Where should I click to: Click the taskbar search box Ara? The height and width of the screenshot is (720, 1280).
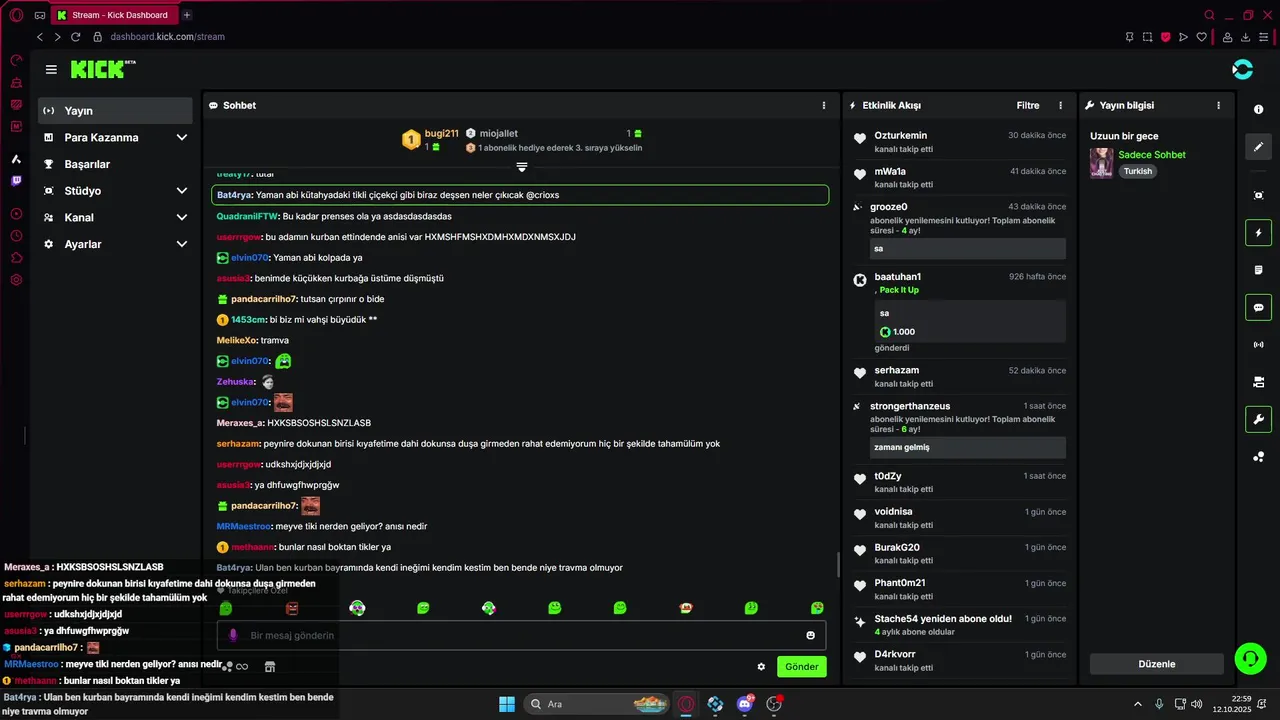pos(597,704)
